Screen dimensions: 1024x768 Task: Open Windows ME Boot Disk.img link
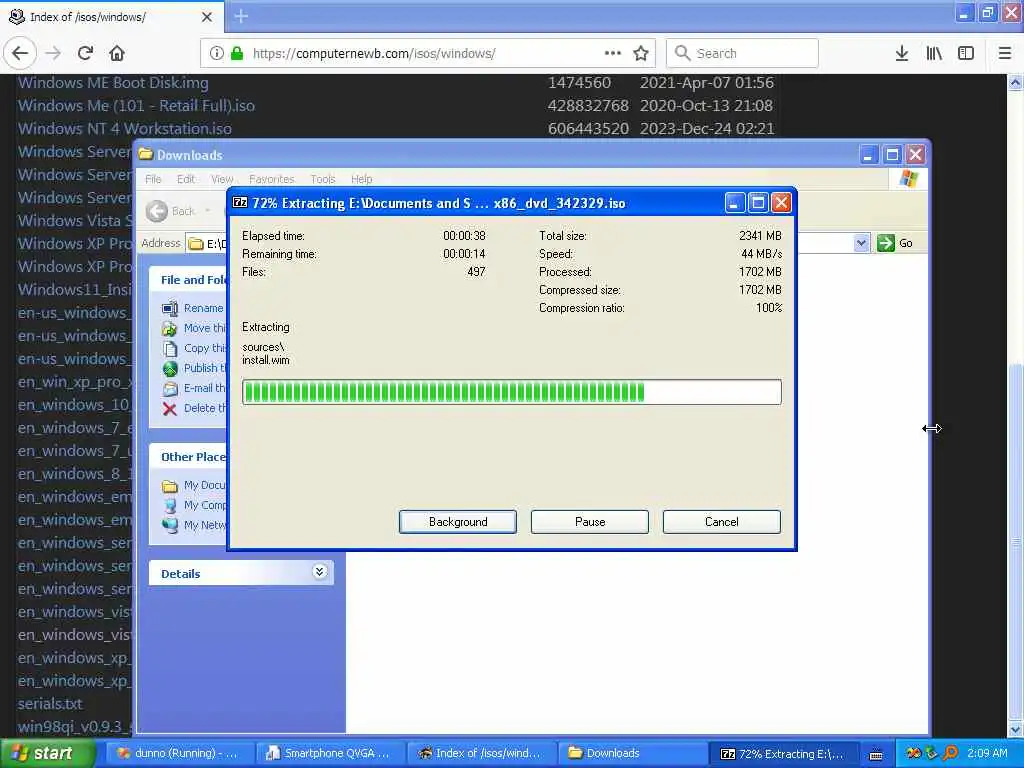coord(113,83)
